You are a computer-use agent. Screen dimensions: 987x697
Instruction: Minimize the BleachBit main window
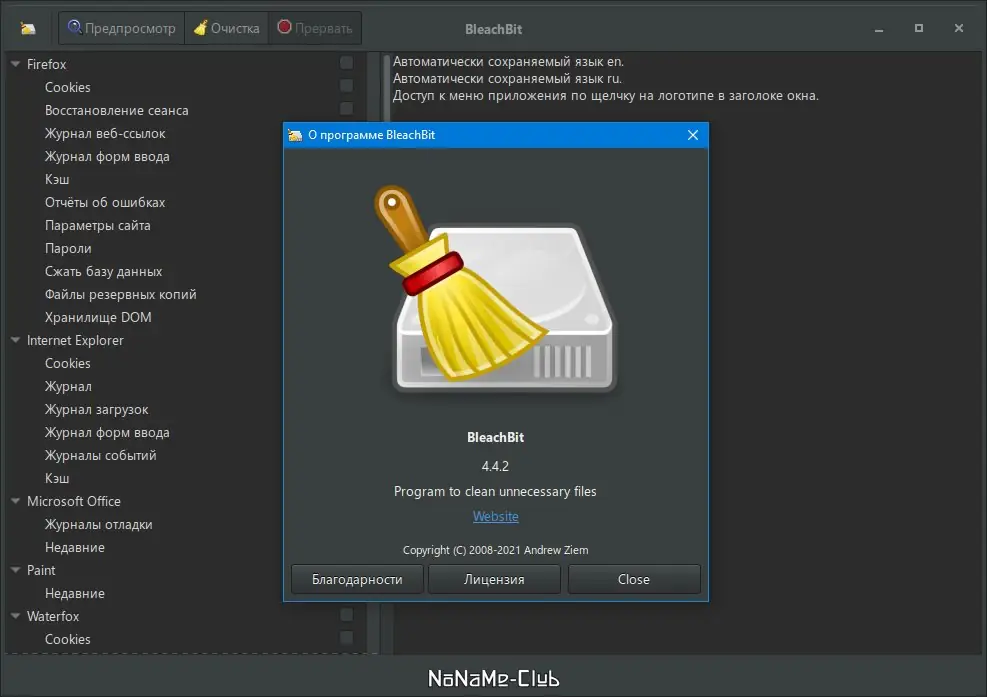pos(879,29)
